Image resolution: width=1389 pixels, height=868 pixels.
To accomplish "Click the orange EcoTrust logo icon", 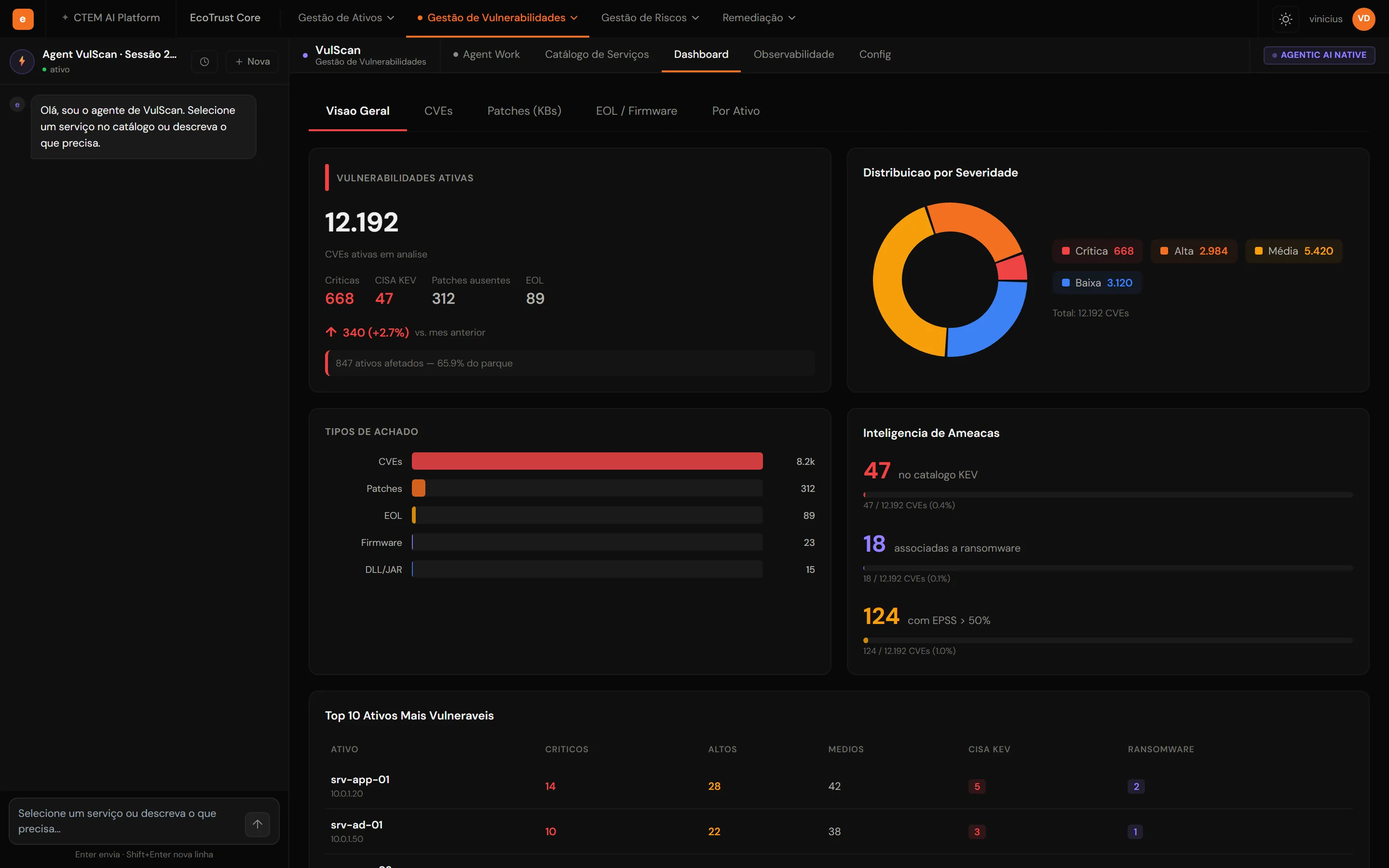I will [x=22, y=18].
